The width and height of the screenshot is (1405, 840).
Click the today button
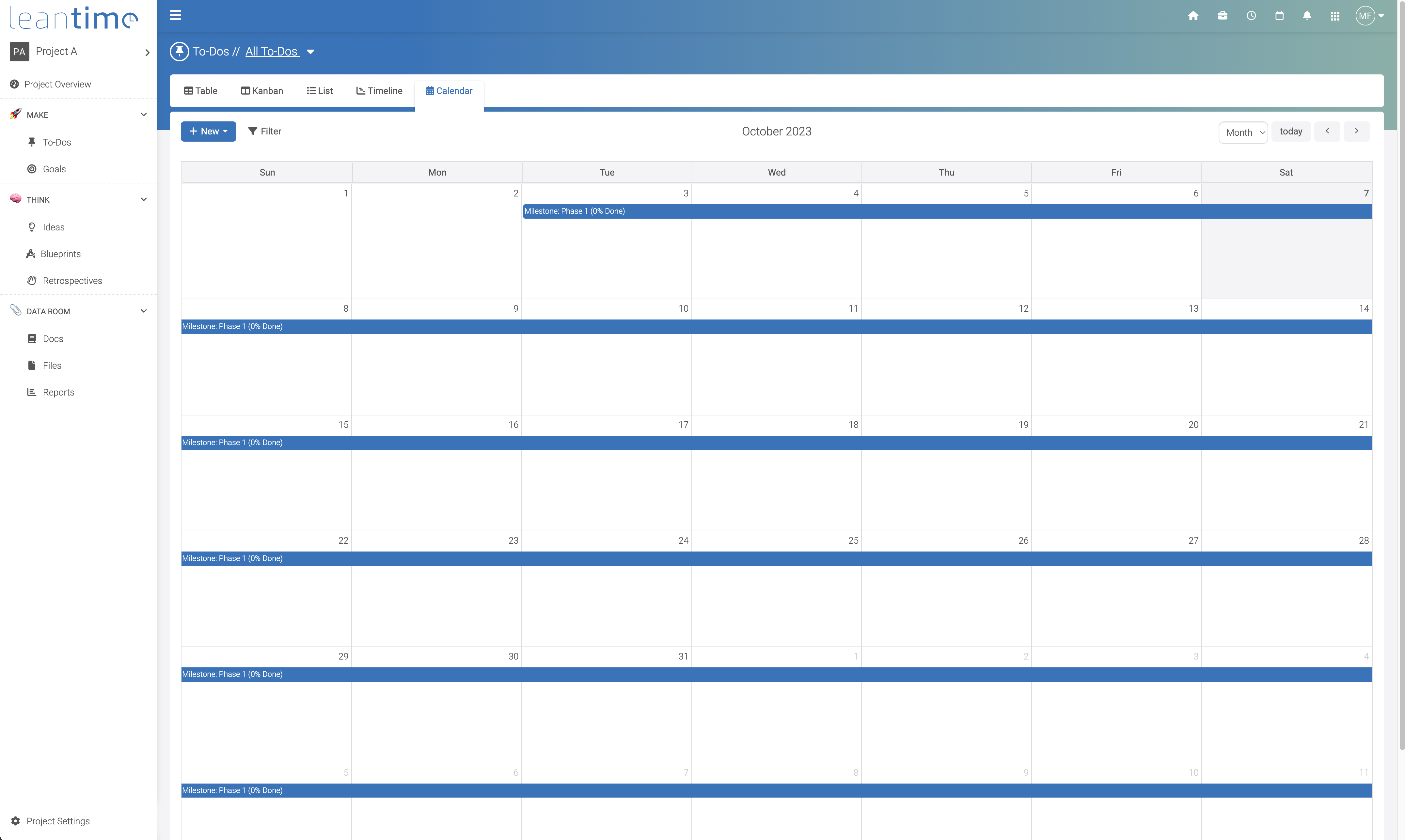point(1291,131)
